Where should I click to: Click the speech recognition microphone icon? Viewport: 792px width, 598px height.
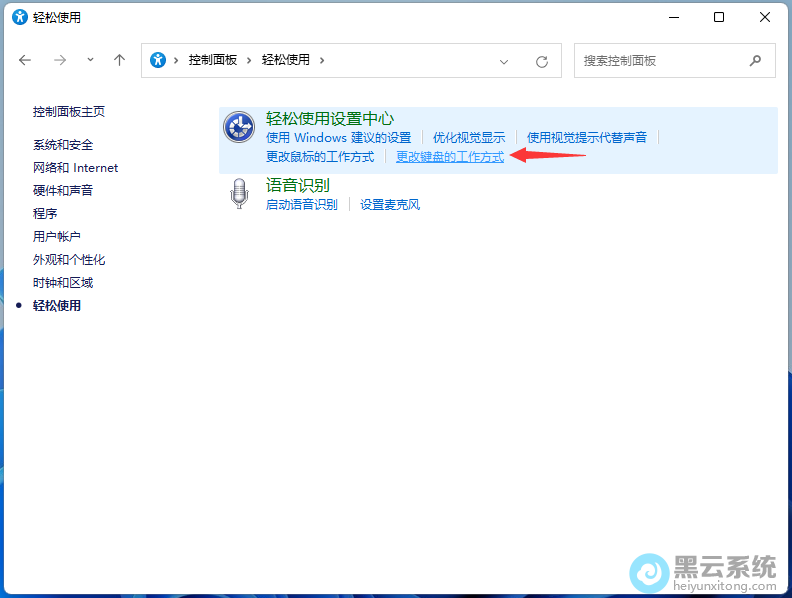(238, 194)
